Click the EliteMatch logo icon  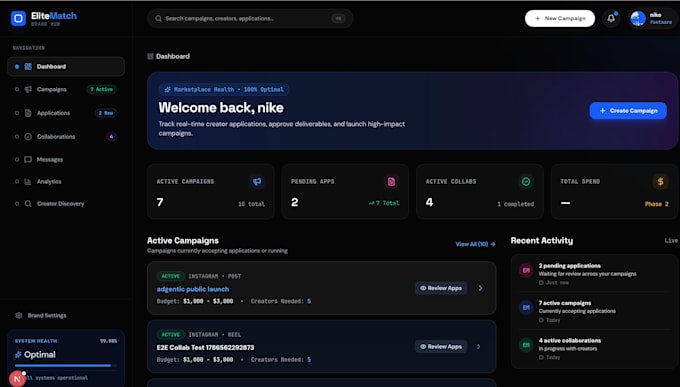[x=18, y=19]
